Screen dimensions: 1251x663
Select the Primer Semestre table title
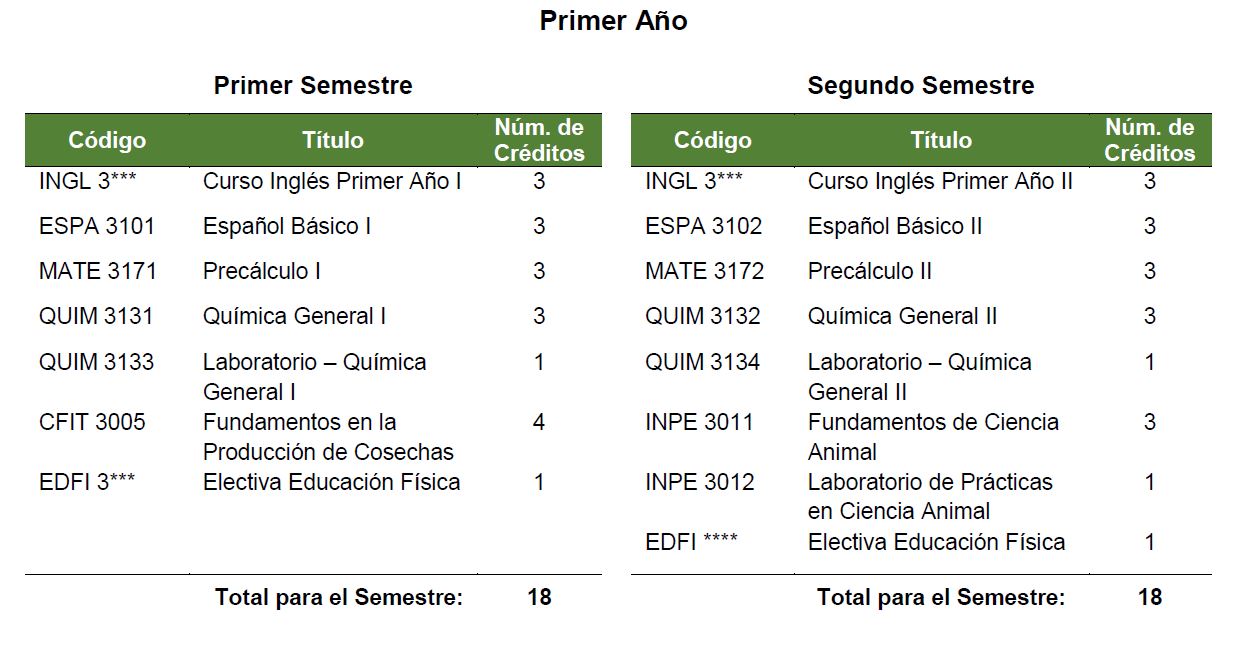[313, 86]
